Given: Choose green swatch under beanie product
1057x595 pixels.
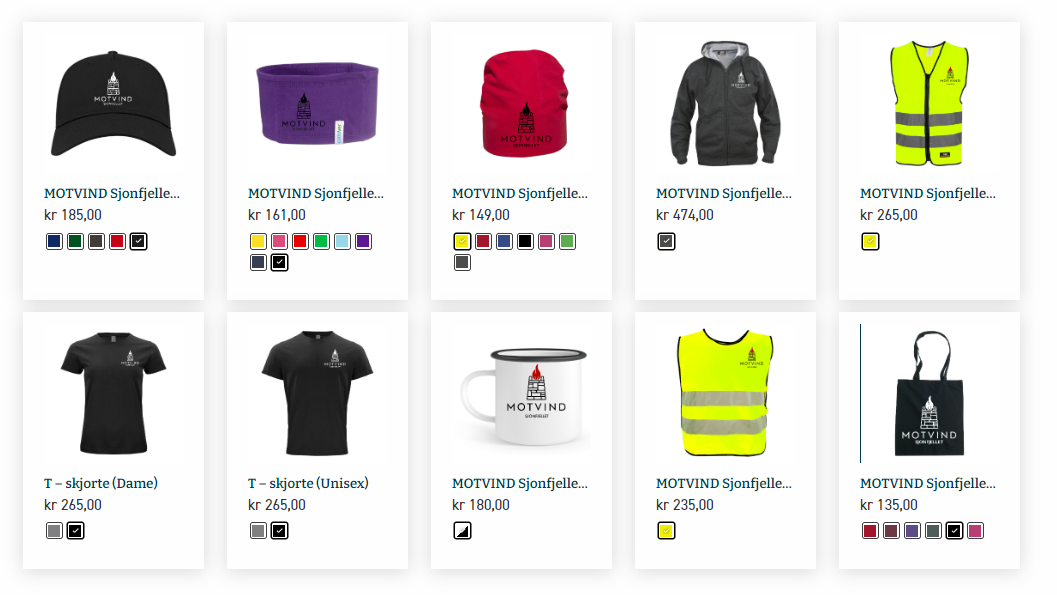Looking at the screenshot, I should 568,241.
